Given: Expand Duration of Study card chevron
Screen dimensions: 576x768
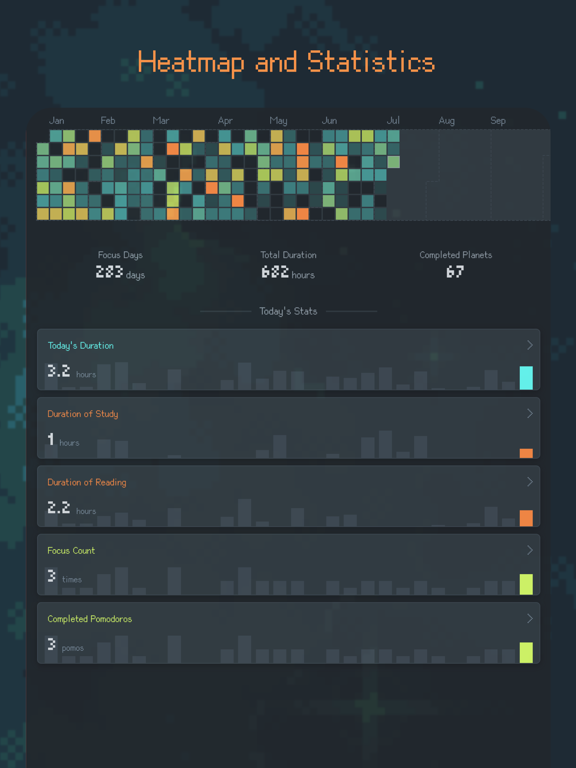Looking at the screenshot, I should click(529, 413).
